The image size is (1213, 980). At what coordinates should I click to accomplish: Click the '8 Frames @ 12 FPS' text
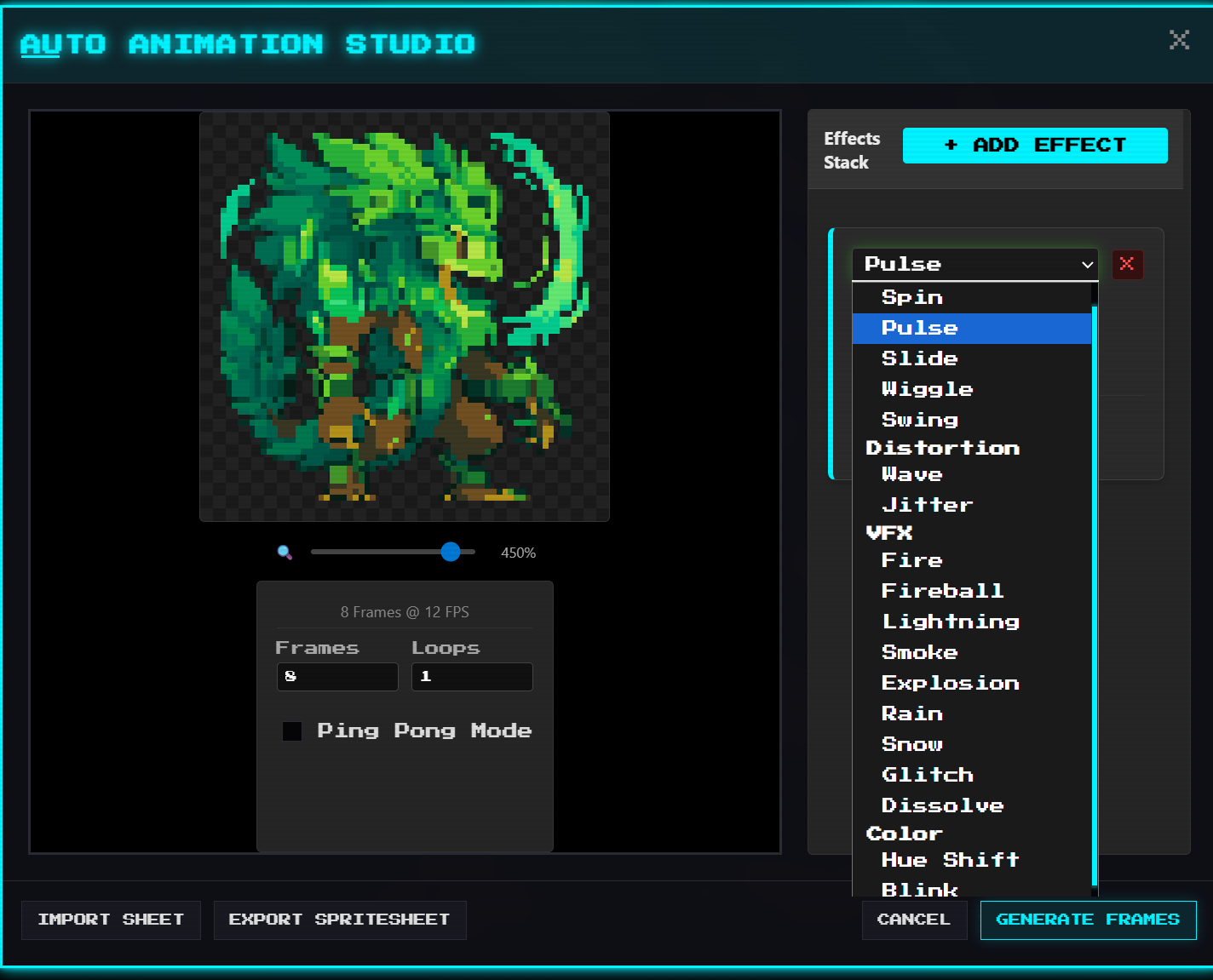[x=405, y=612]
